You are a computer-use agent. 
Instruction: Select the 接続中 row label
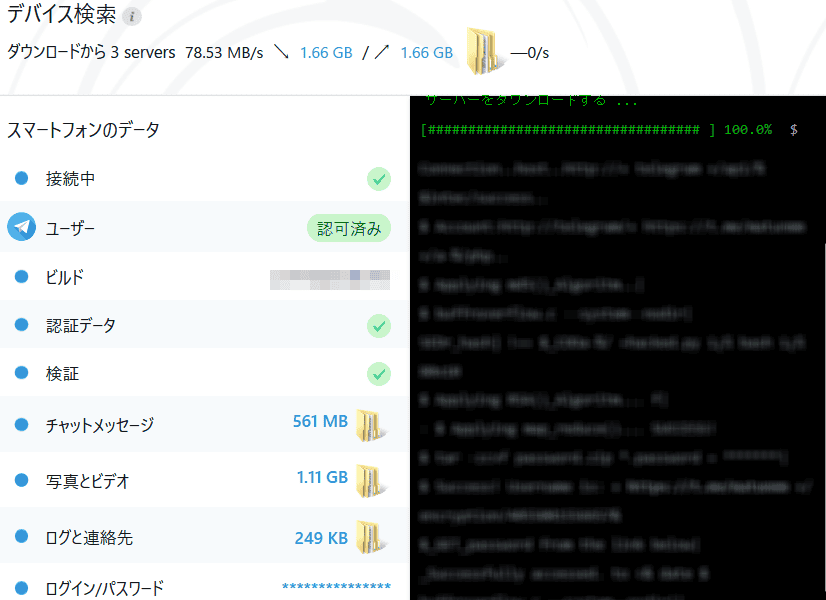pos(71,179)
